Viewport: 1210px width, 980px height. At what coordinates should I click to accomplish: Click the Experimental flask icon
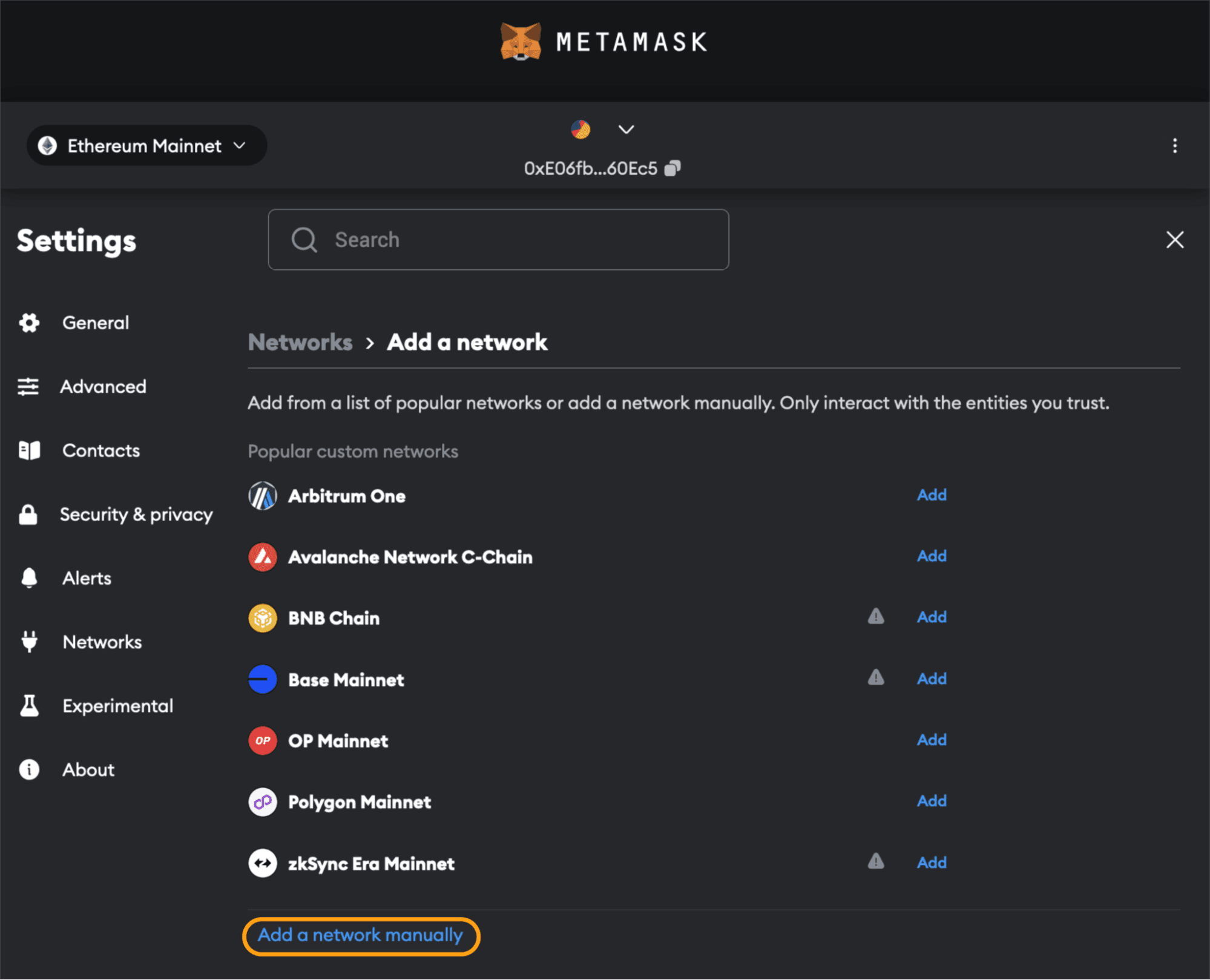tap(29, 706)
